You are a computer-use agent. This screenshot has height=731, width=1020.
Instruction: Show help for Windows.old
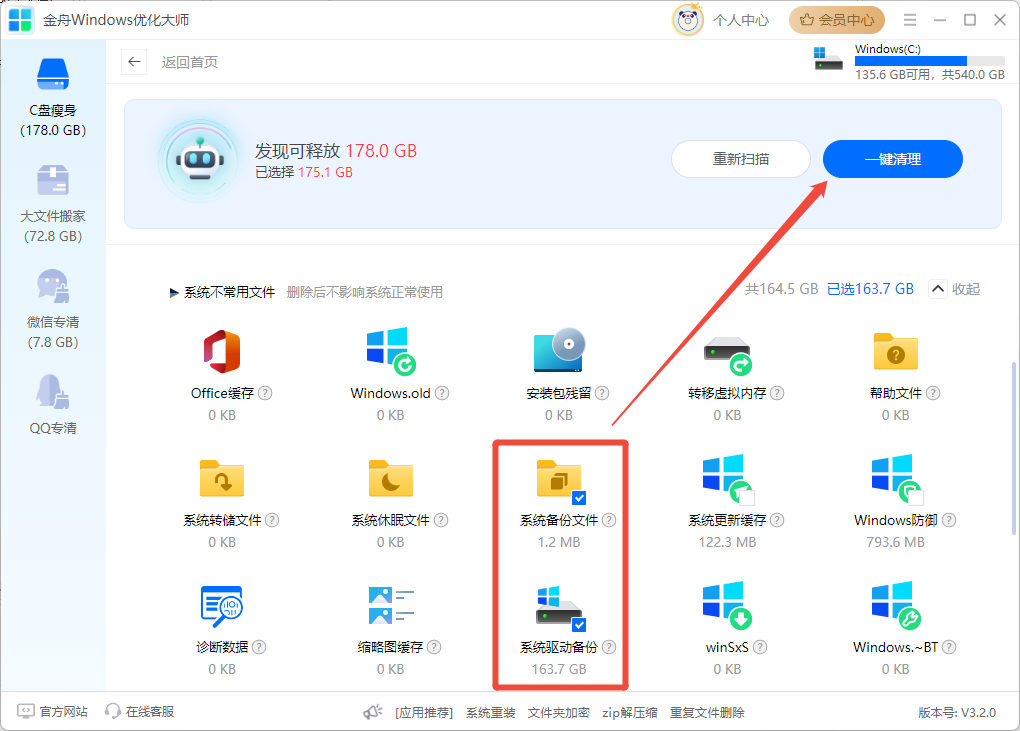pos(442,393)
